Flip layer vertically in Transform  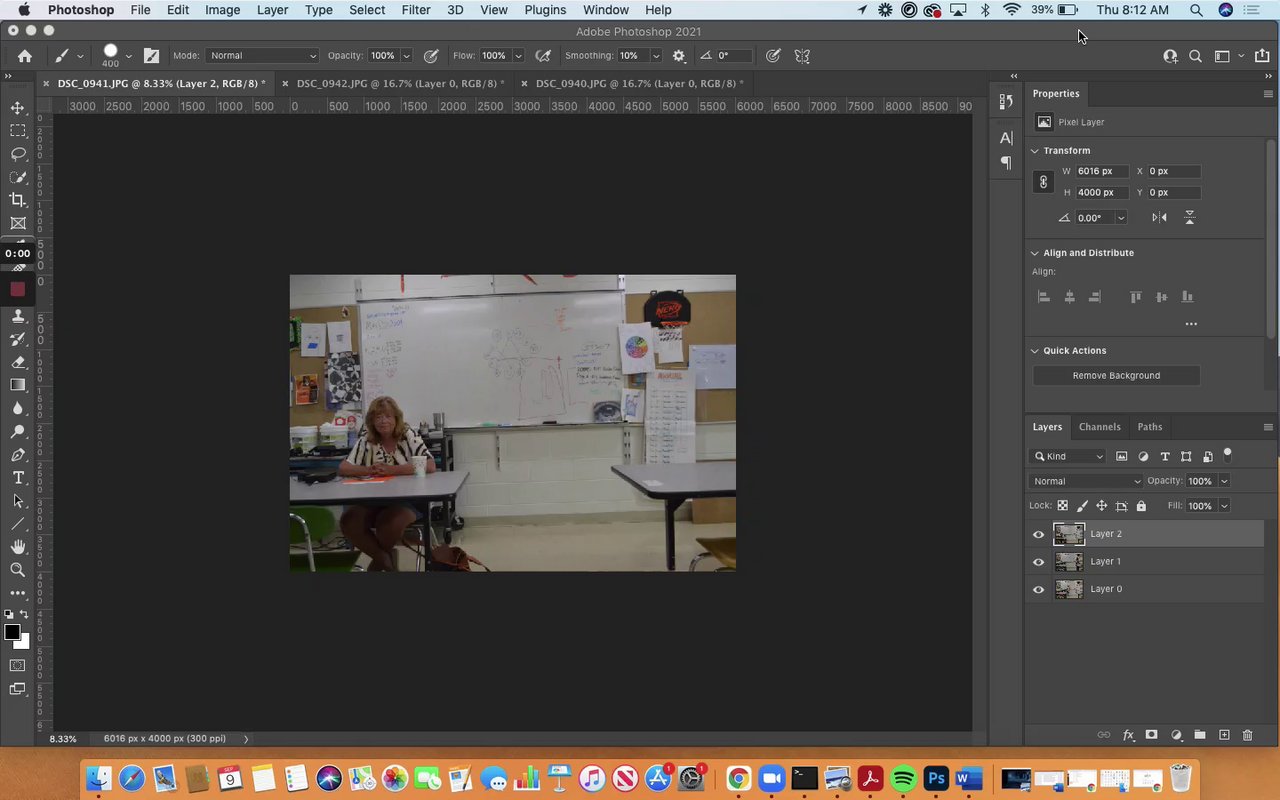click(x=1190, y=217)
